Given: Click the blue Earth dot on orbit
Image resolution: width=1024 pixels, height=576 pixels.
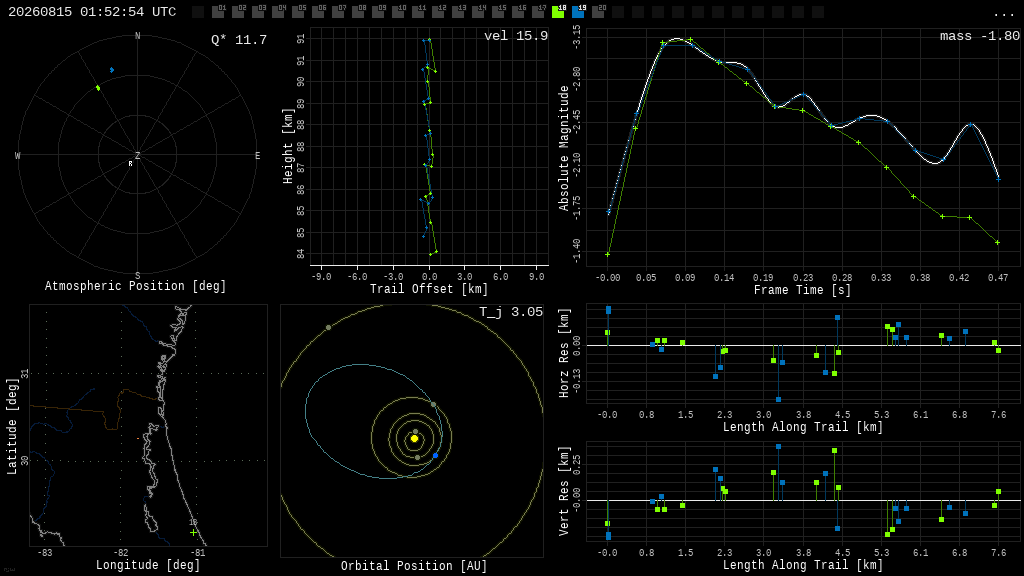Looking at the screenshot, I should [x=436, y=455].
